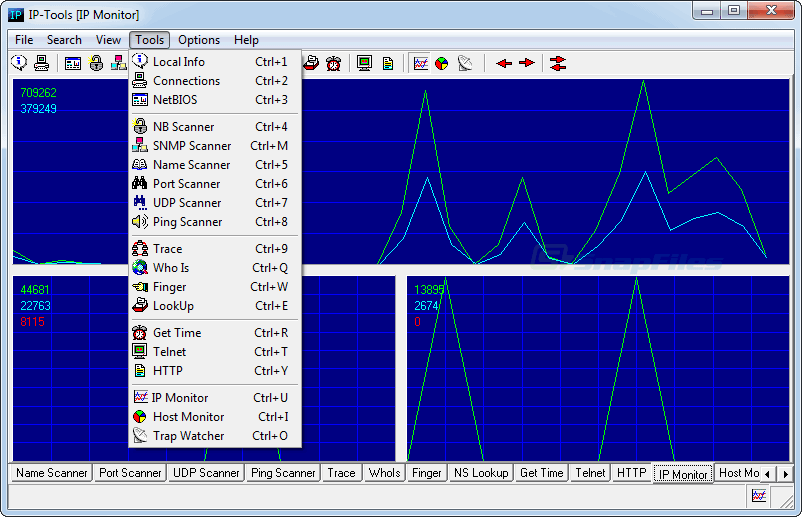Click the SNMP Scanner toolbar icon
The image size is (802, 517).
(118, 63)
